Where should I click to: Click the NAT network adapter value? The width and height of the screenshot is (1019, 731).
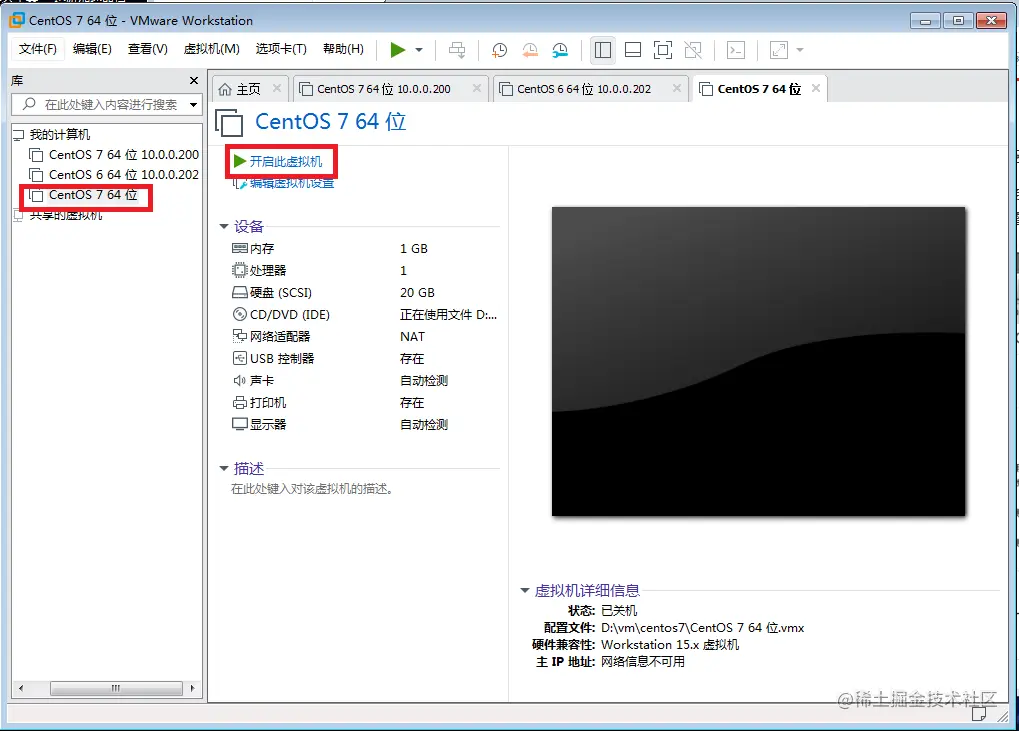412,337
